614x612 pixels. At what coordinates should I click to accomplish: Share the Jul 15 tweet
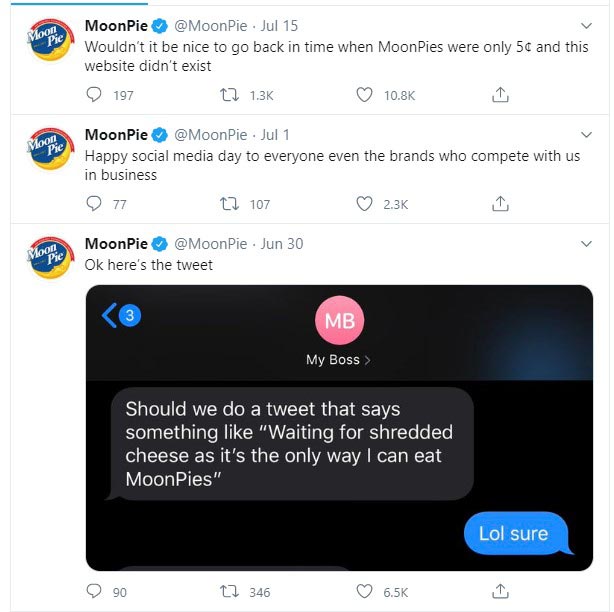[501, 95]
